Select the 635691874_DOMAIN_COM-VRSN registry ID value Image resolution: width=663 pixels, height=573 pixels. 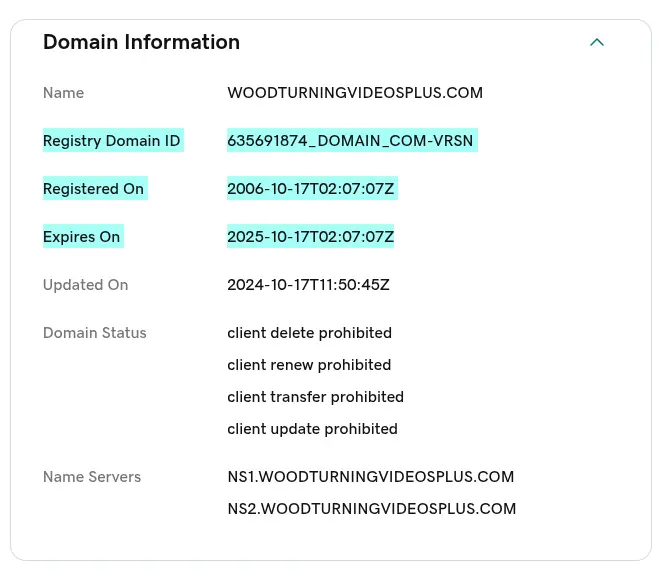pos(352,140)
